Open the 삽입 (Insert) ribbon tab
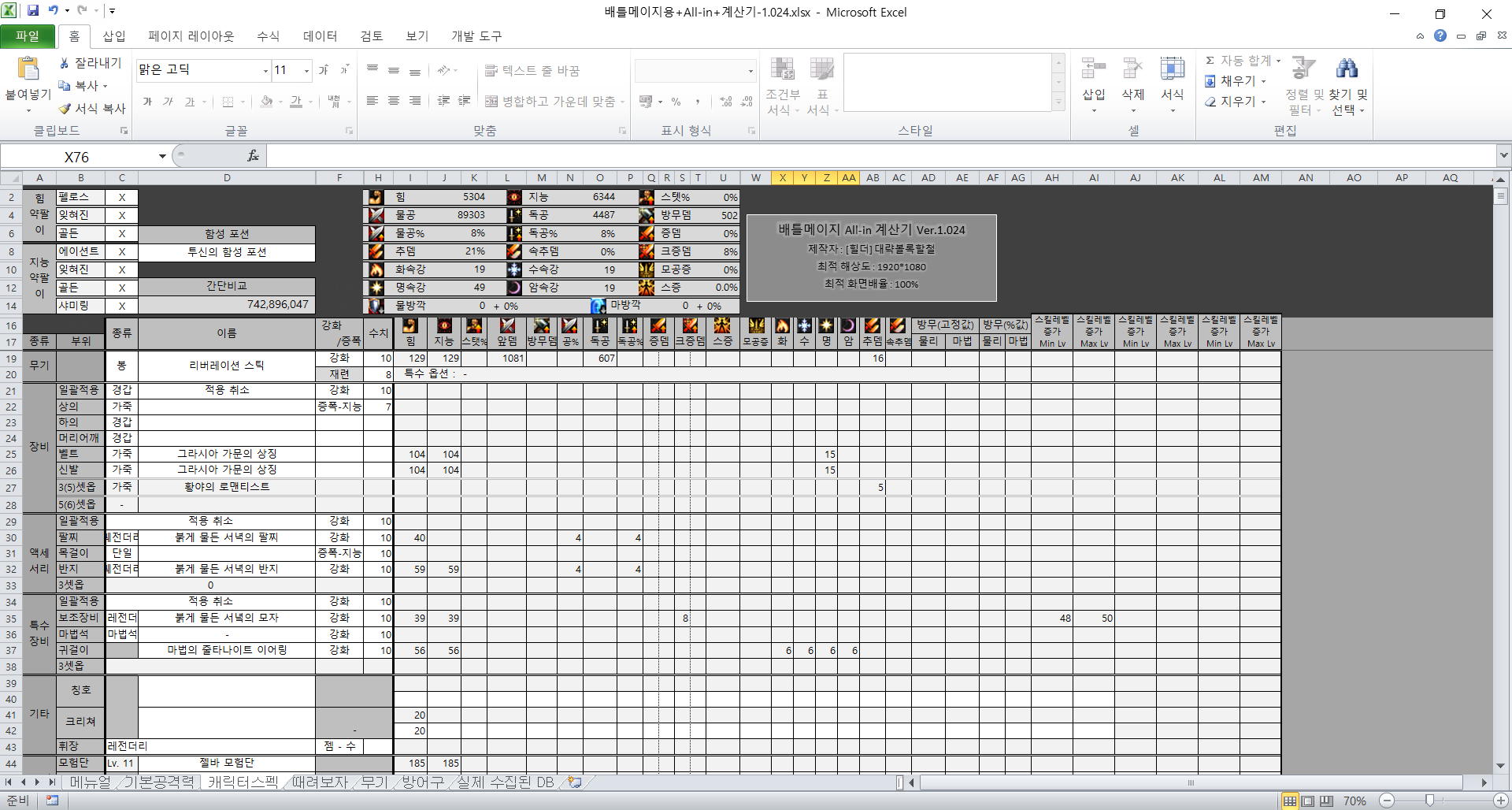Viewport: 1512px width, 810px height. pos(114,36)
